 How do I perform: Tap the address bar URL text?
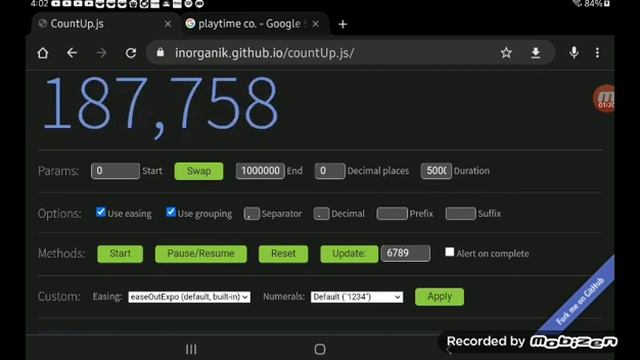264,53
